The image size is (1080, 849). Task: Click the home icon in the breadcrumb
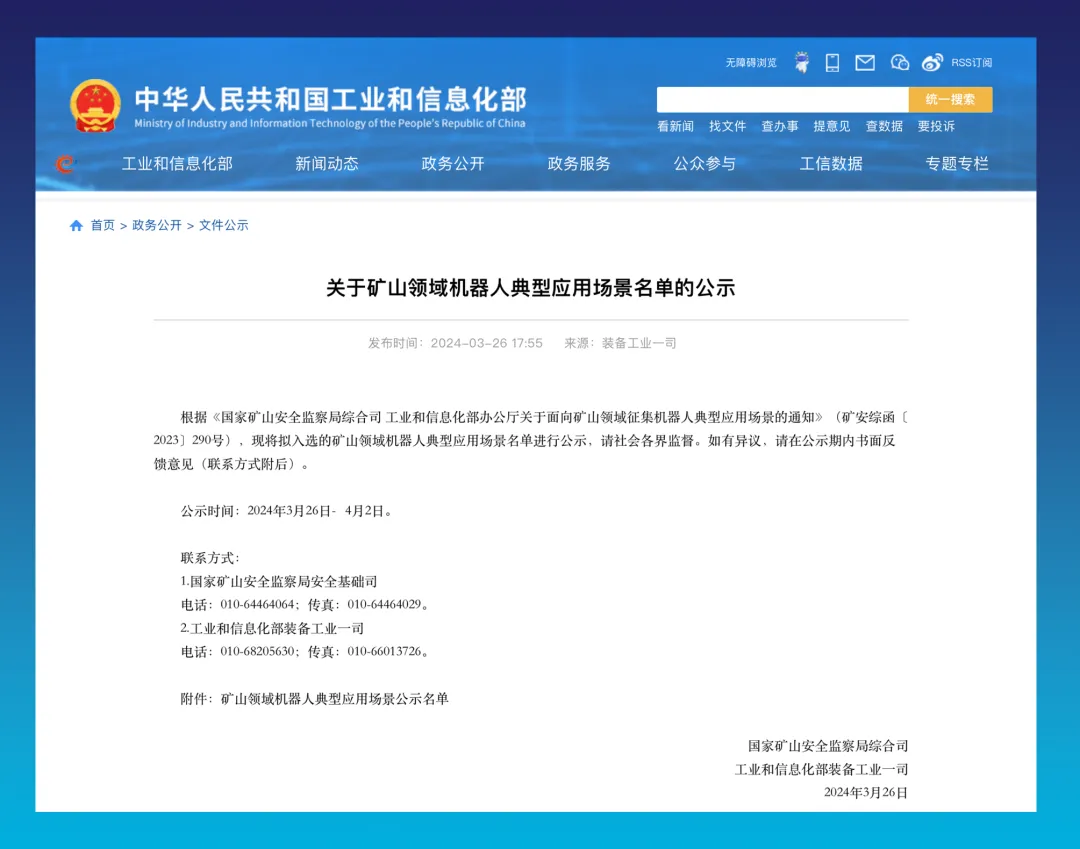click(76, 226)
